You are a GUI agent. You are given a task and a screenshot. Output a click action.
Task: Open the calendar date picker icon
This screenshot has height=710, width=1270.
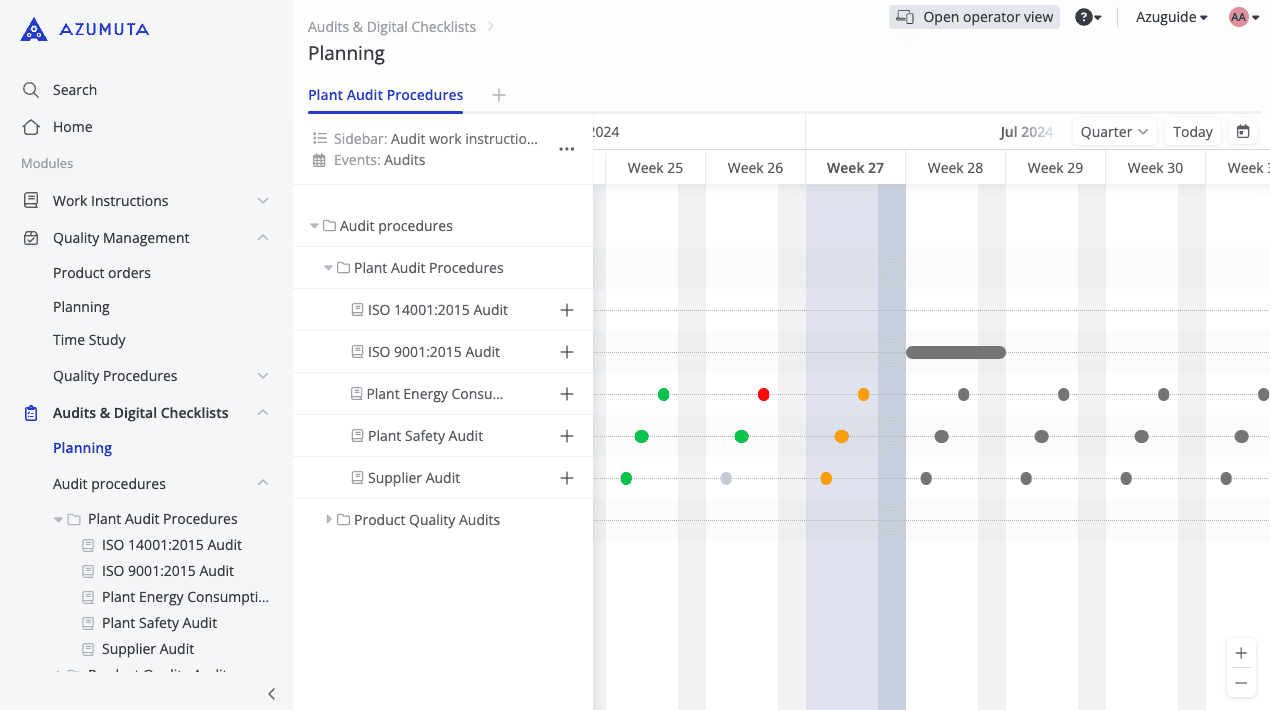[1243, 132]
